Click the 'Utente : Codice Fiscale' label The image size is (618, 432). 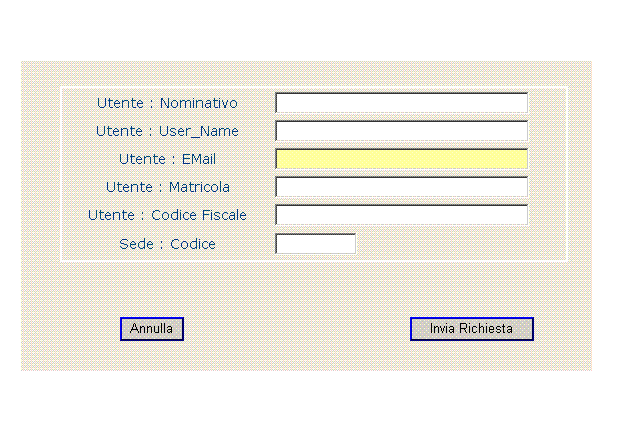point(167,215)
